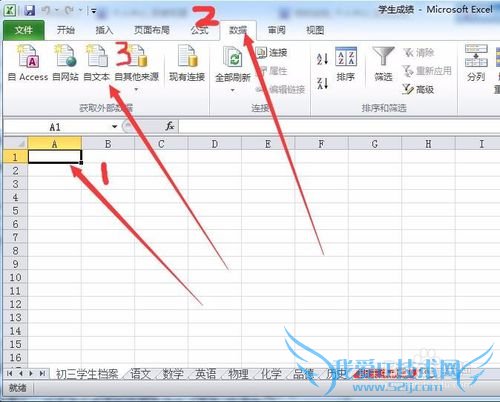The width and height of the screenshot is (500, 402).
Task: Go to next sheet navigation arrow
Action: pos(31,373)
